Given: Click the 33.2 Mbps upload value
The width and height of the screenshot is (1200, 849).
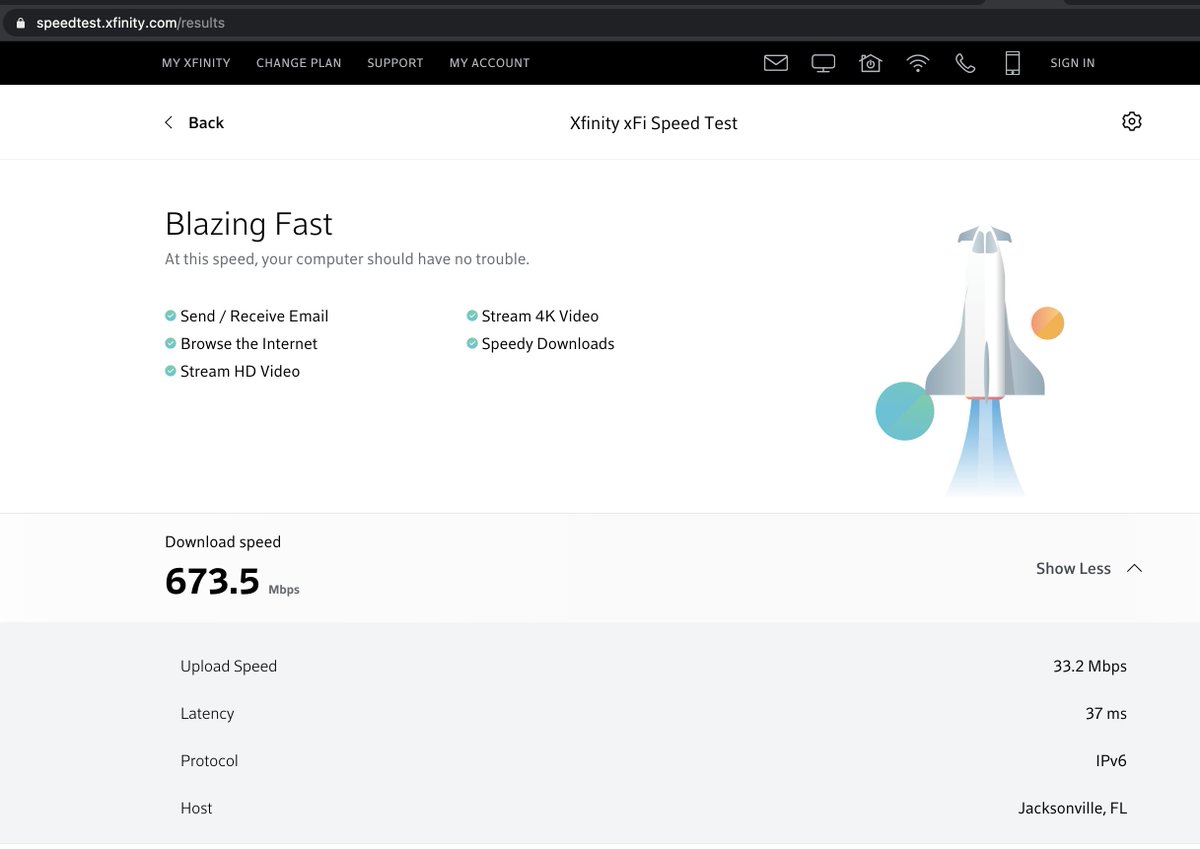Looking at the screenshot, I should (1090, 666).
